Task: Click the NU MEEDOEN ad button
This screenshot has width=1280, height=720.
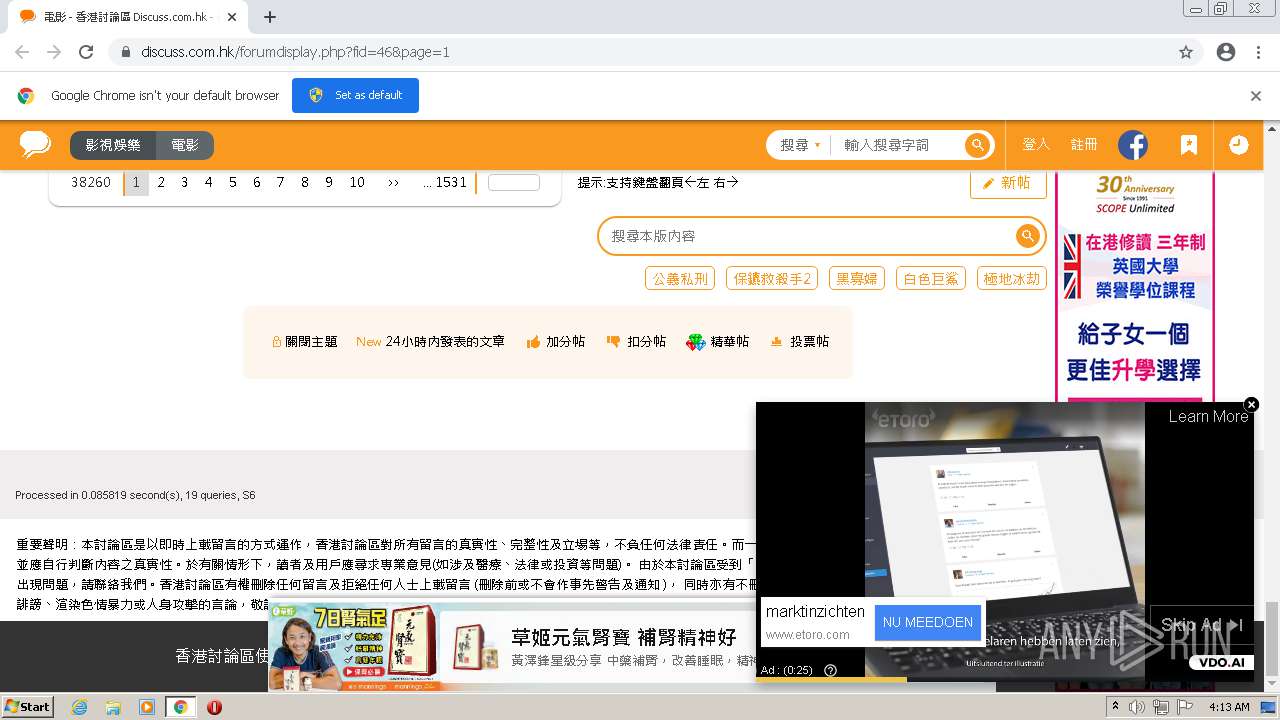Action: pos(928,622)
